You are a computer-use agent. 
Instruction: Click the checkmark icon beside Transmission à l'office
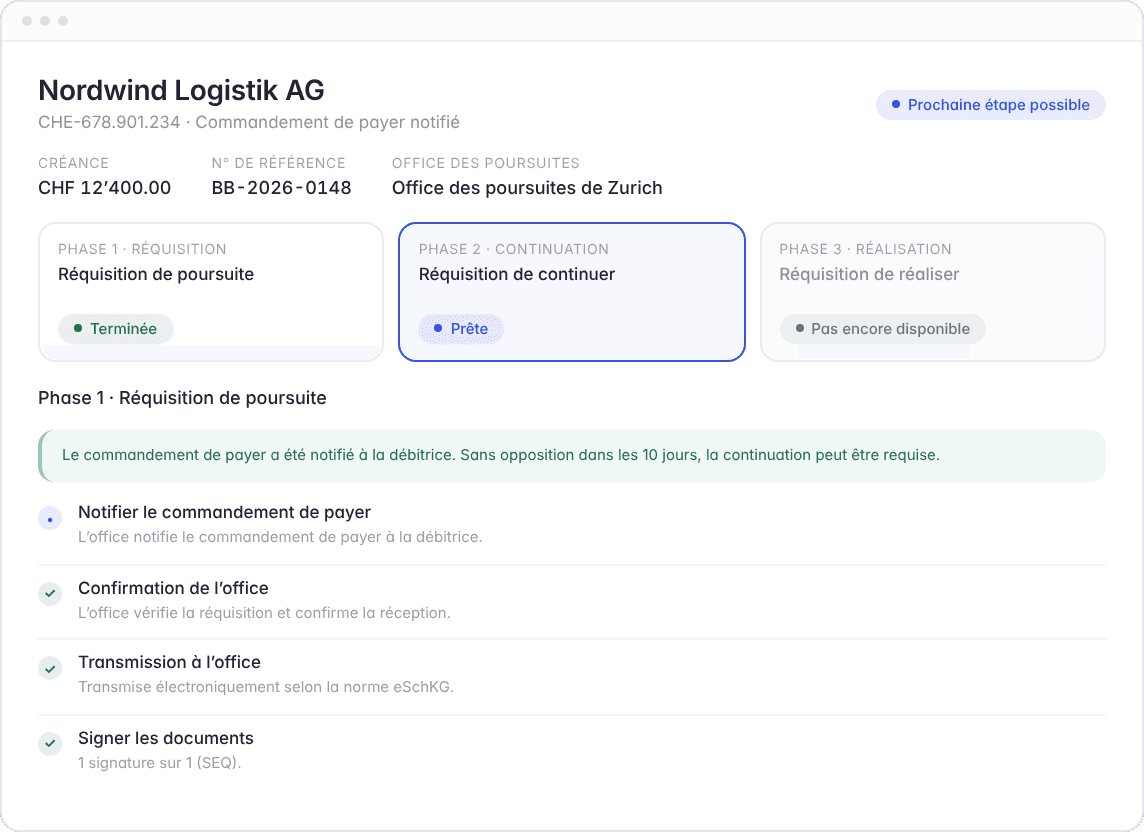[50, 668]
